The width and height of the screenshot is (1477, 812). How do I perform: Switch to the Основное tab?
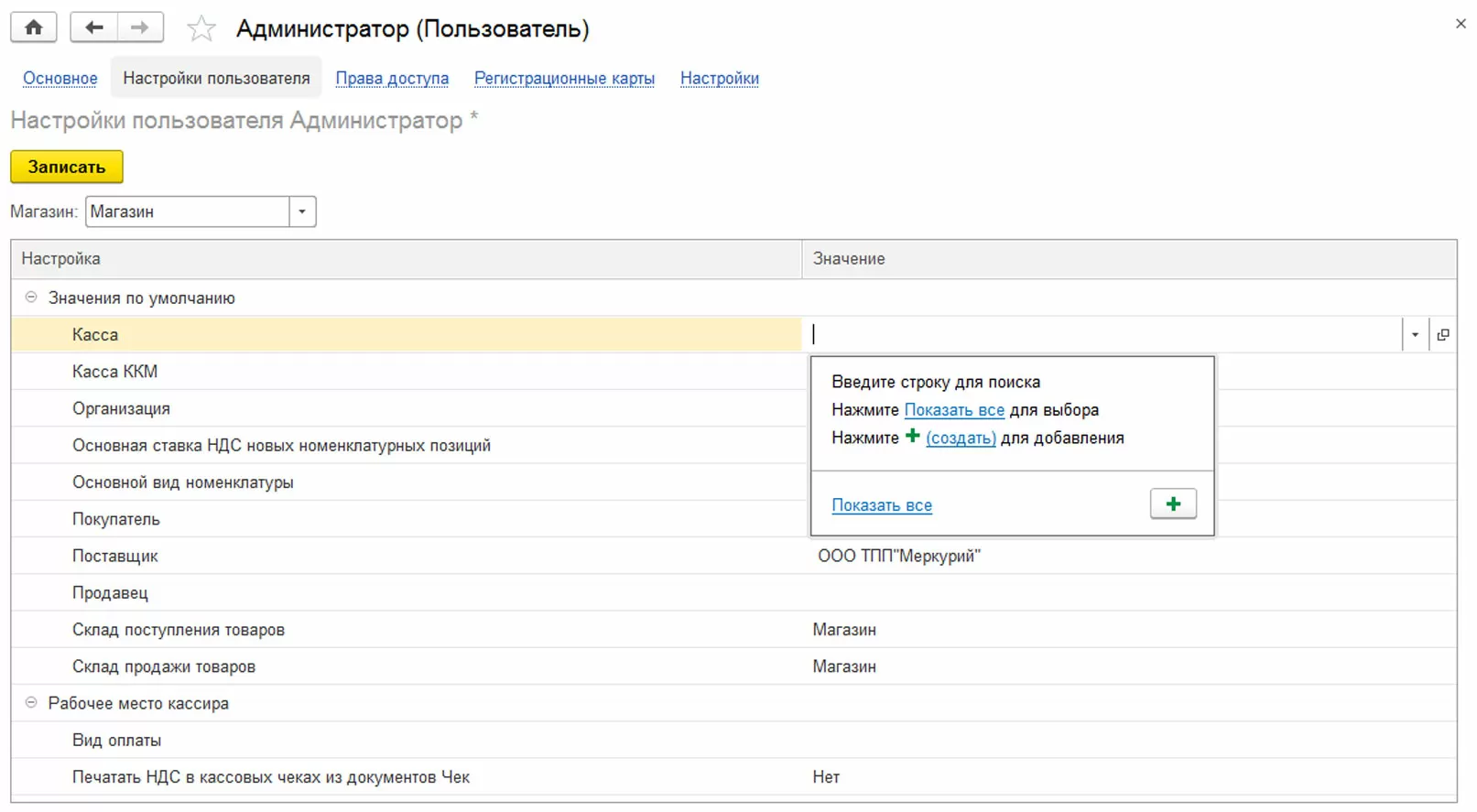pos(60,79)
